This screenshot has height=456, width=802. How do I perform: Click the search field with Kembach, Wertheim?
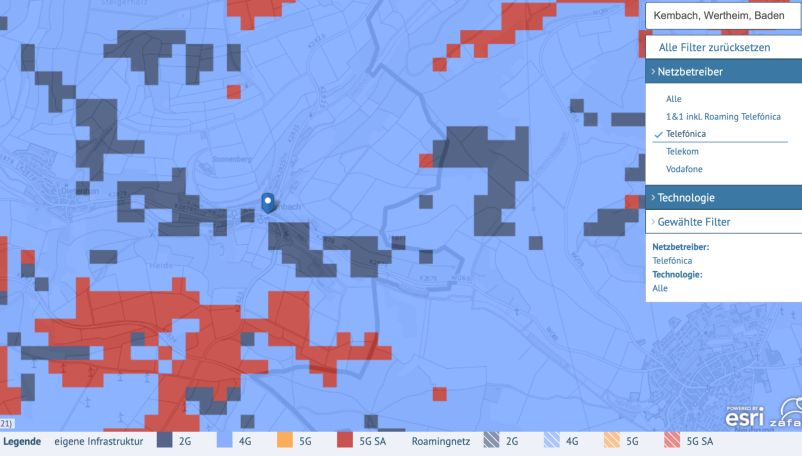coord(723,15)
